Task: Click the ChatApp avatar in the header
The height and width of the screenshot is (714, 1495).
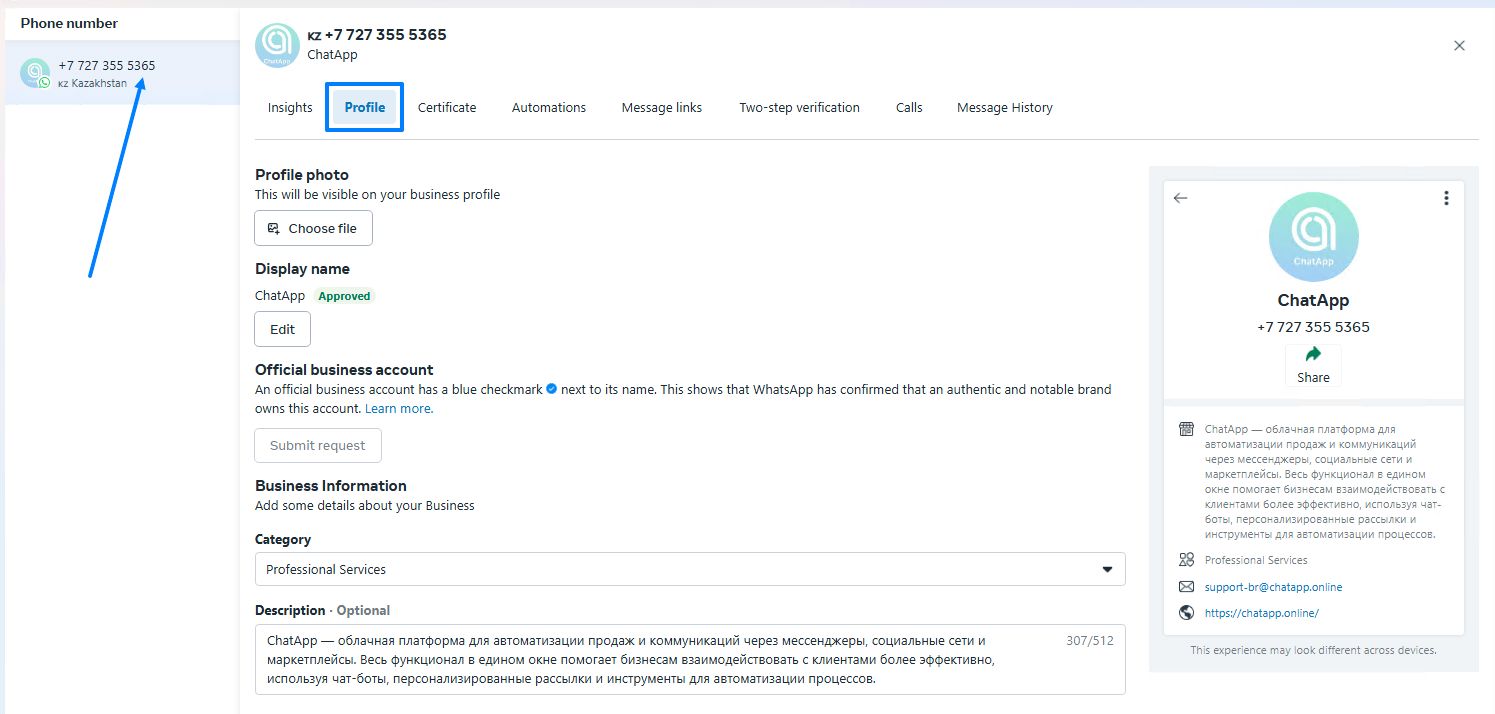Action: pyautogui.click(x=277, y=45)
